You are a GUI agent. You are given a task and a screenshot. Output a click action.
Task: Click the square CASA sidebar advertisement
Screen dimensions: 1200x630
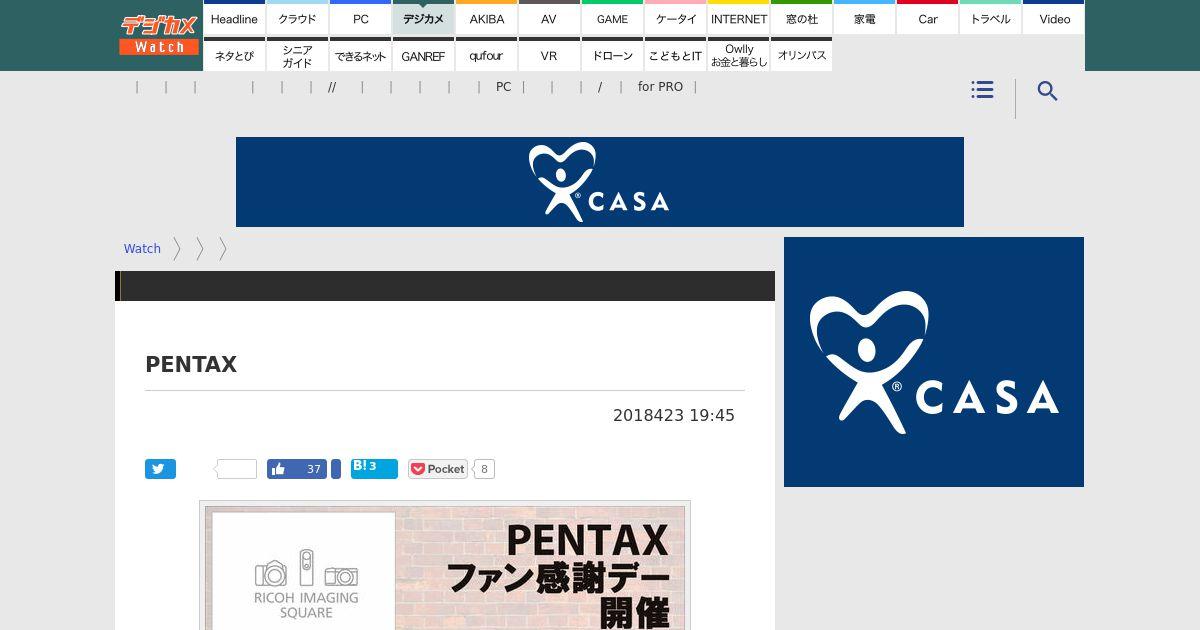934,362
